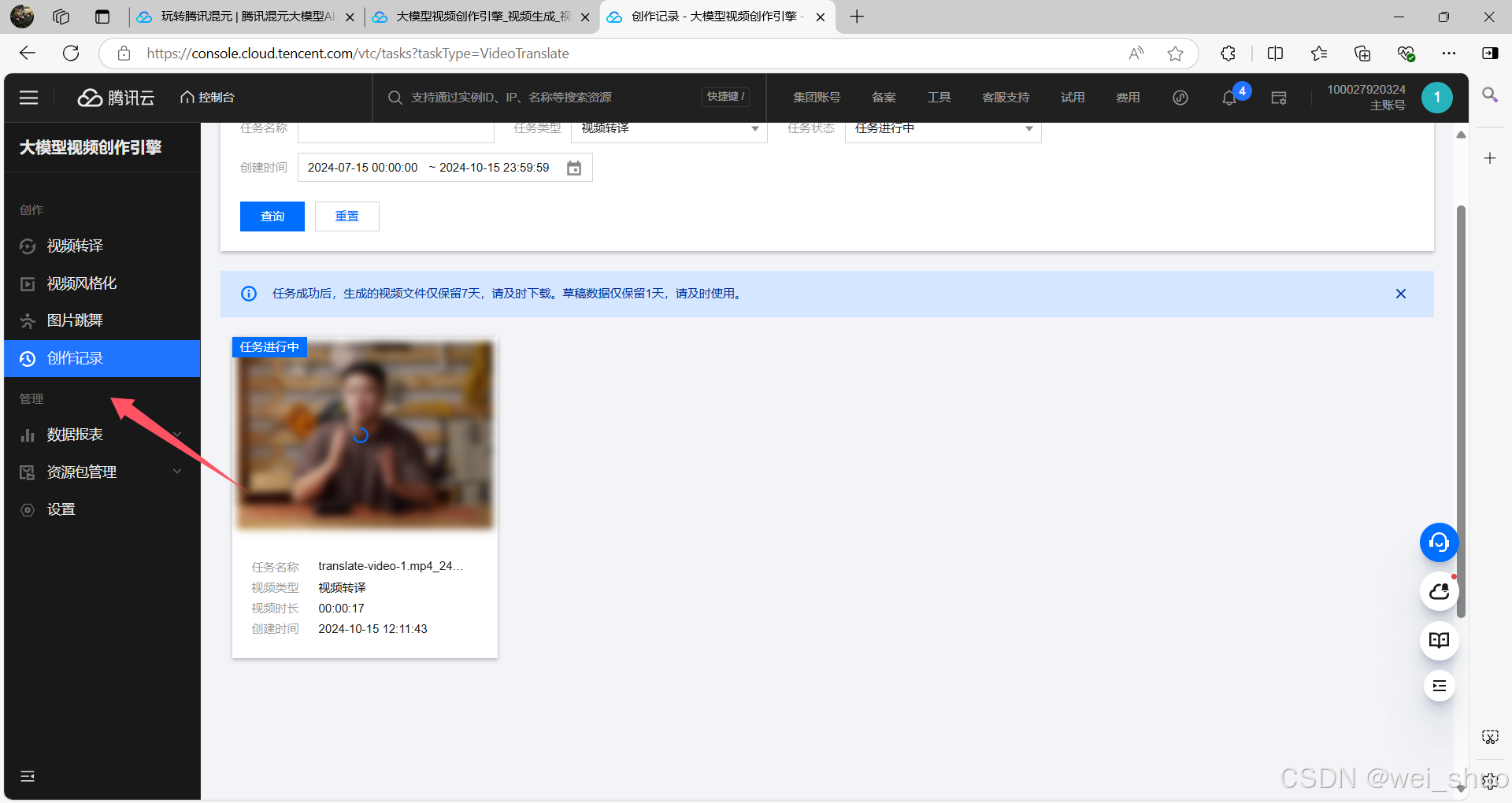The image size is (1512, 803).
Task: Click the floating cloud assistant icon
Action: pos(1439,591)
